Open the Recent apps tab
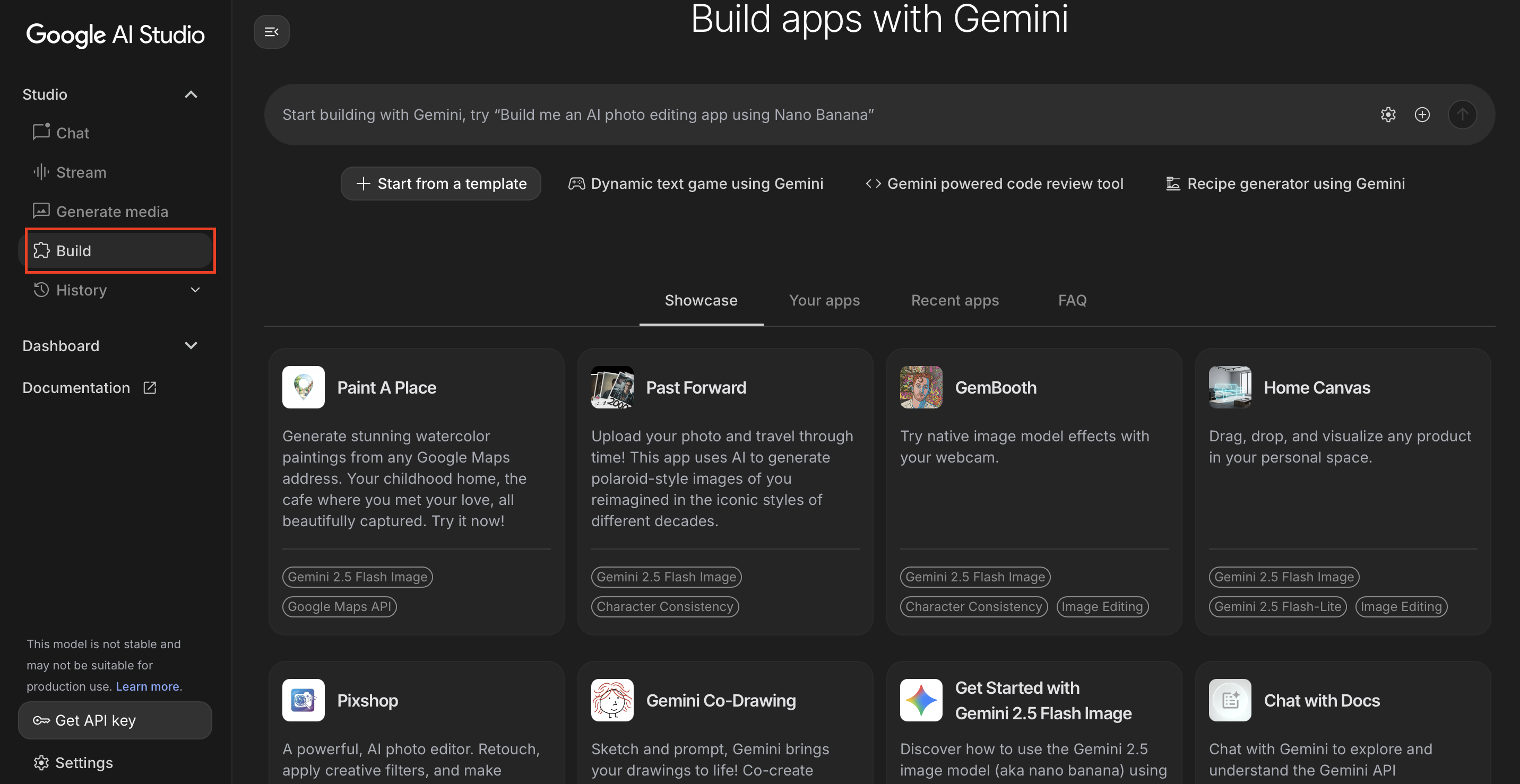The image size is (1520, 784). pos(955,300)
